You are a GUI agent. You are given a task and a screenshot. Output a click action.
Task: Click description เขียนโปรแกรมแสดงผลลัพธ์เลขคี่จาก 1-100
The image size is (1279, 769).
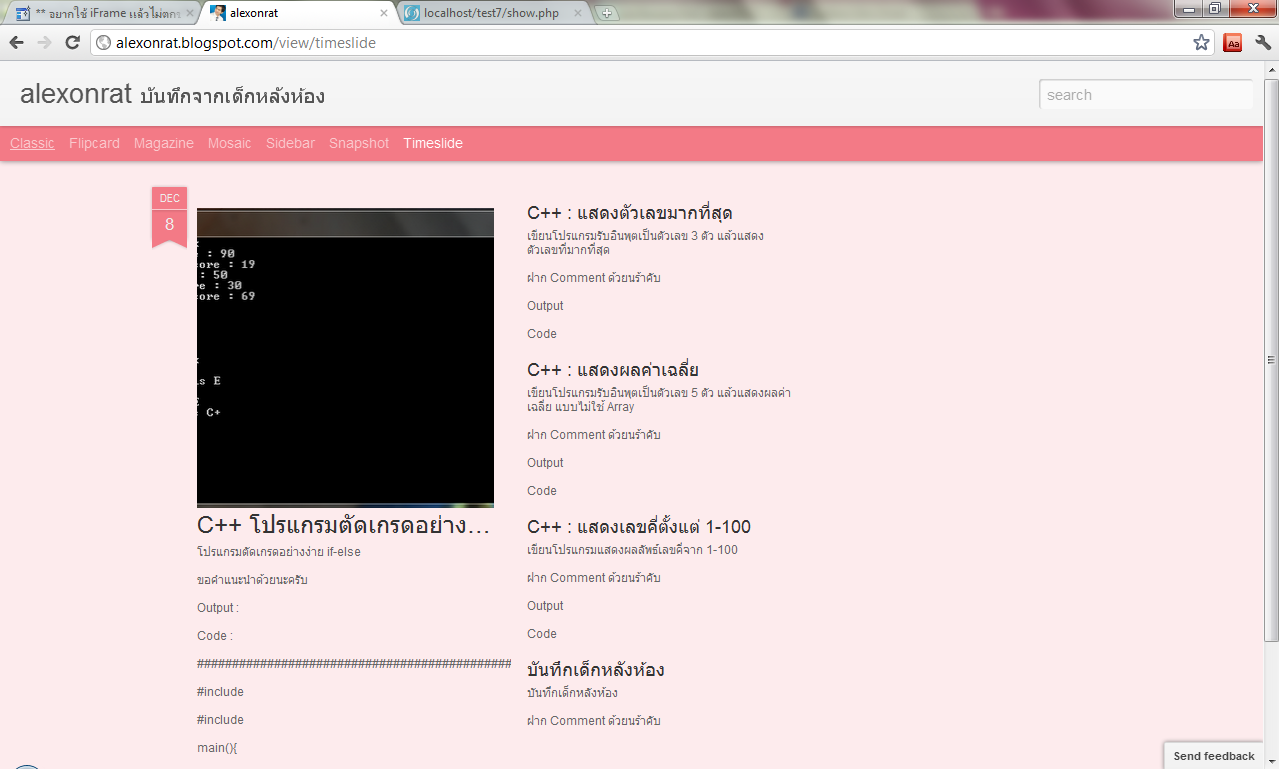(x=632, y=550)
